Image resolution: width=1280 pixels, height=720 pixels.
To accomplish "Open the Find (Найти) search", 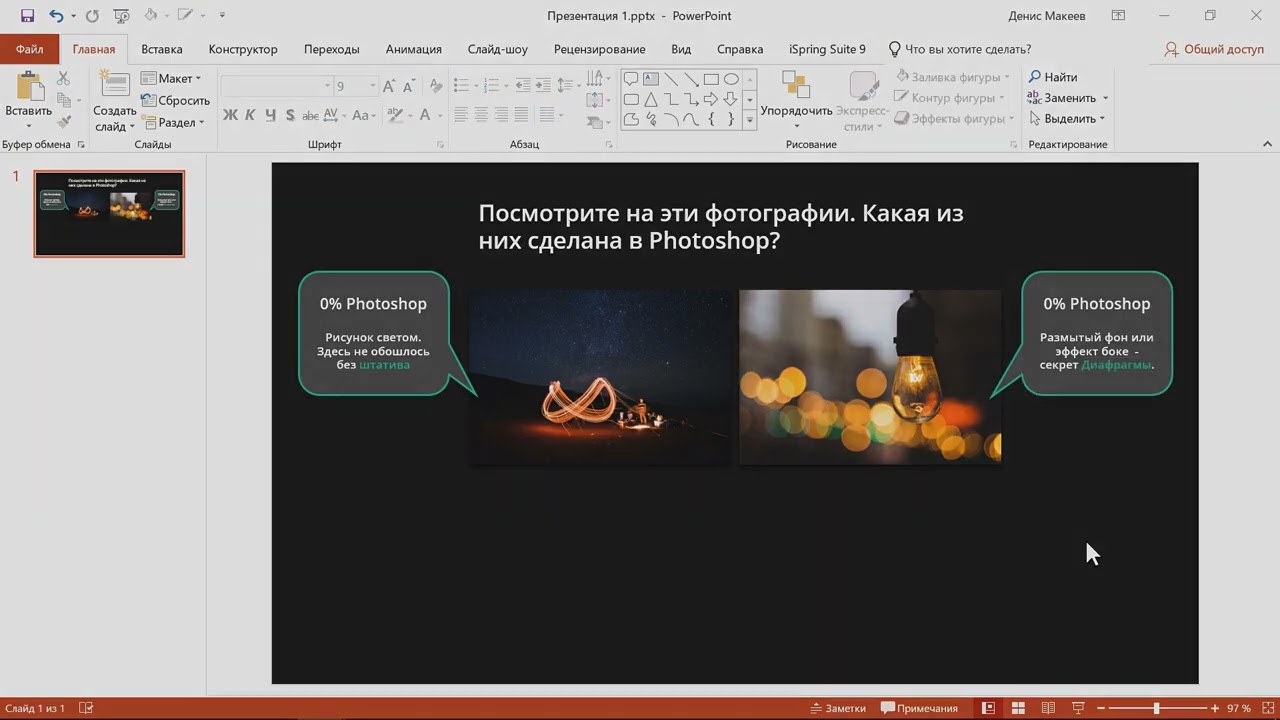I will click(x=1053, y=77).
